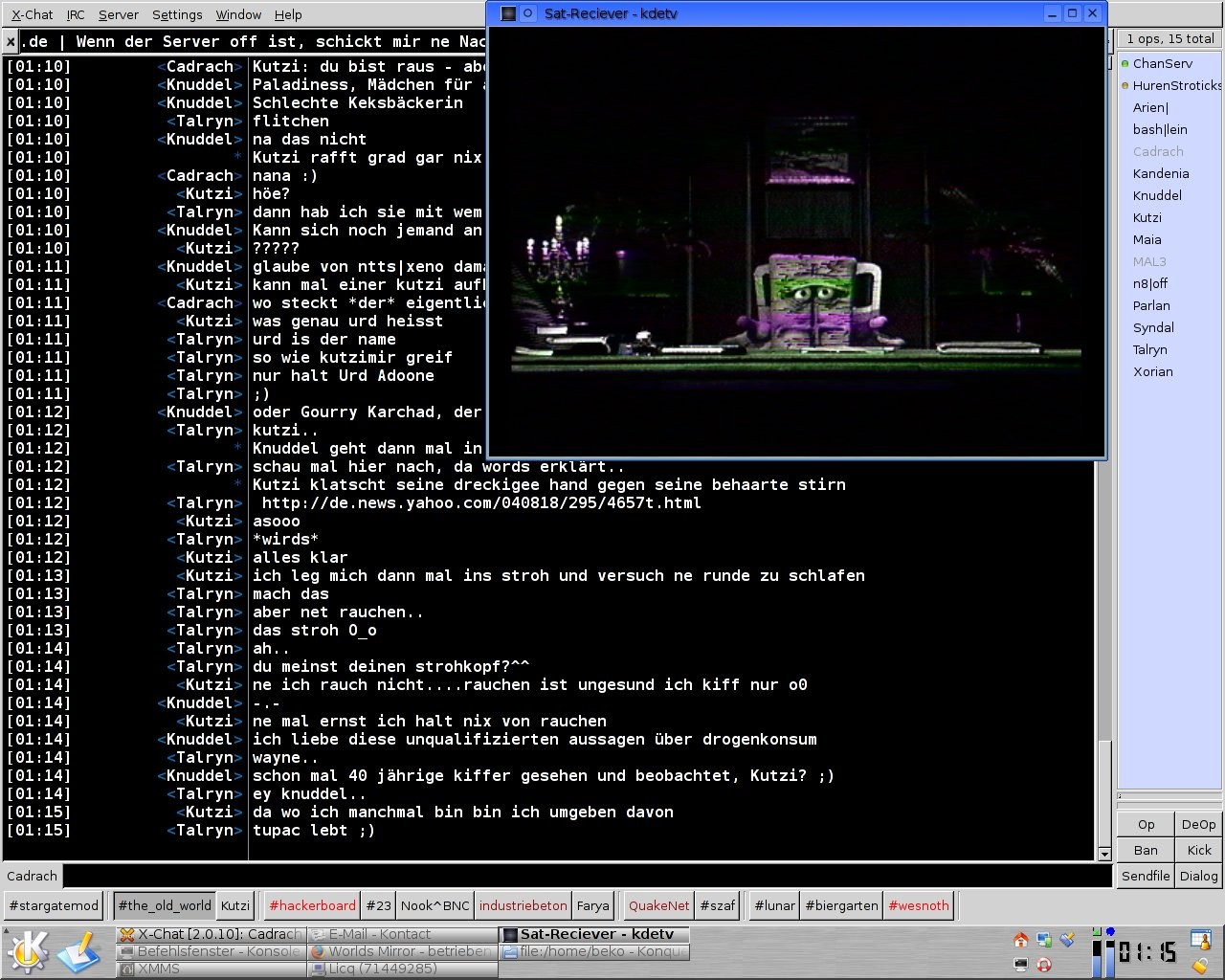The image size is (1225, 980).
Task: Click the yellow status dot next to HurenStroticks
Action: click(x=1125, y=86)
